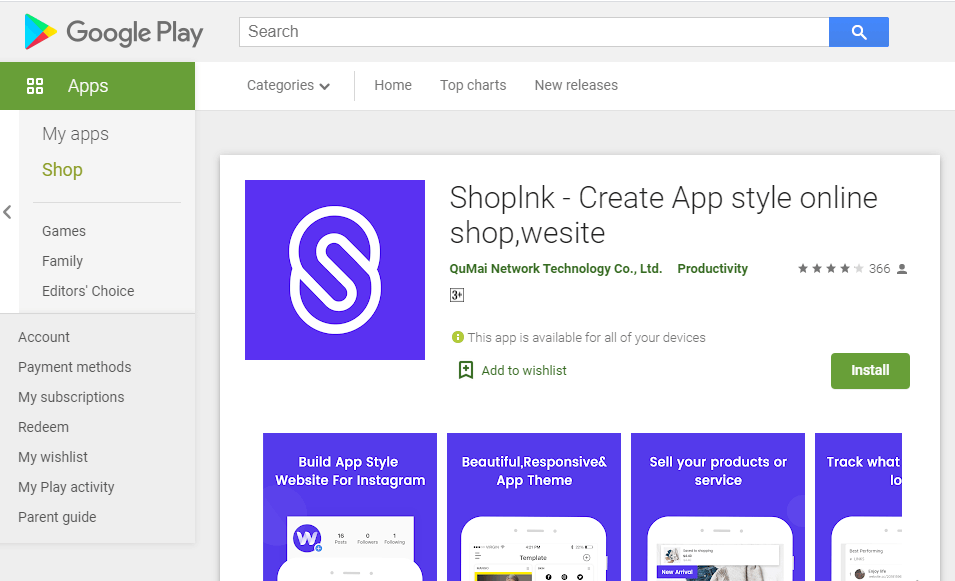Click the reviewer person icon beside 366

click(902, 269)
